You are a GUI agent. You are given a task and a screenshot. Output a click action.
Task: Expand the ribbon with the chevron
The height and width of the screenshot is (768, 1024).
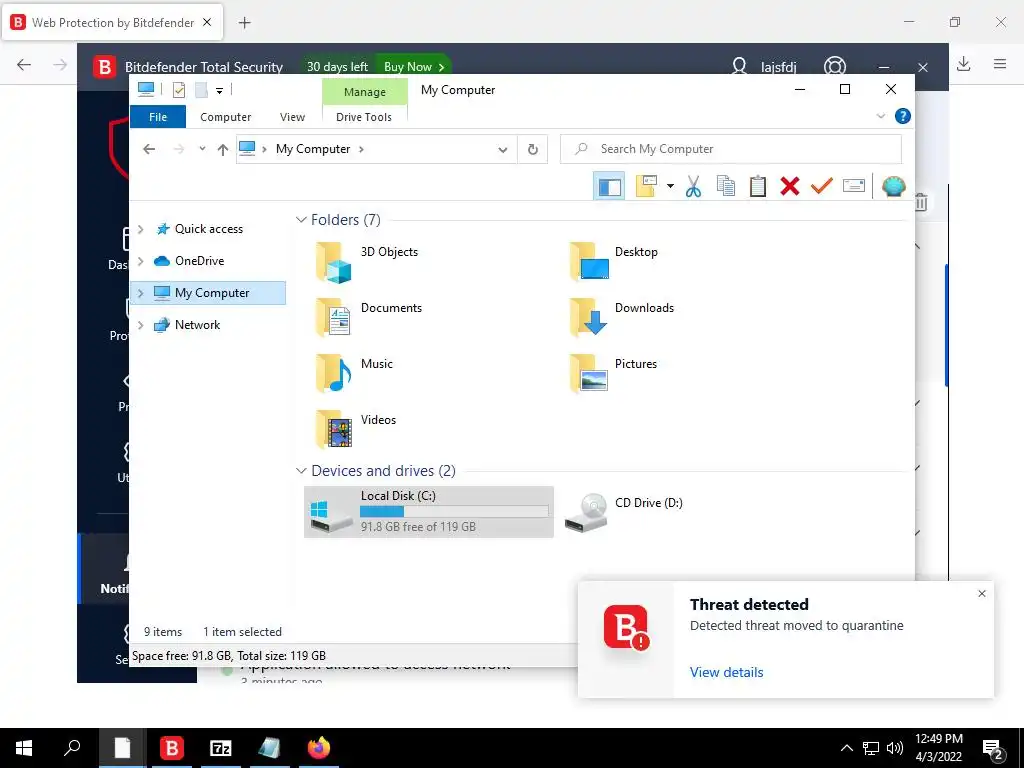click(x=880, y=116)
